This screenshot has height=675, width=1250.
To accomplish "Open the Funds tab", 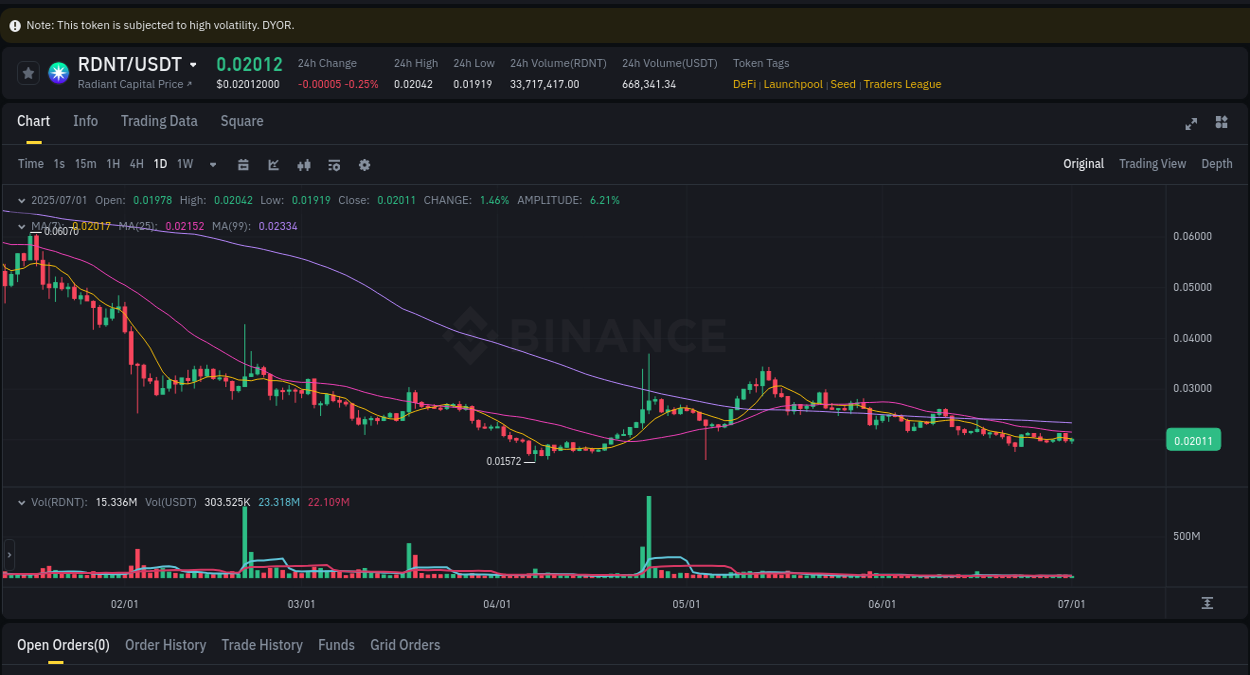I will (x=336, y=645).
